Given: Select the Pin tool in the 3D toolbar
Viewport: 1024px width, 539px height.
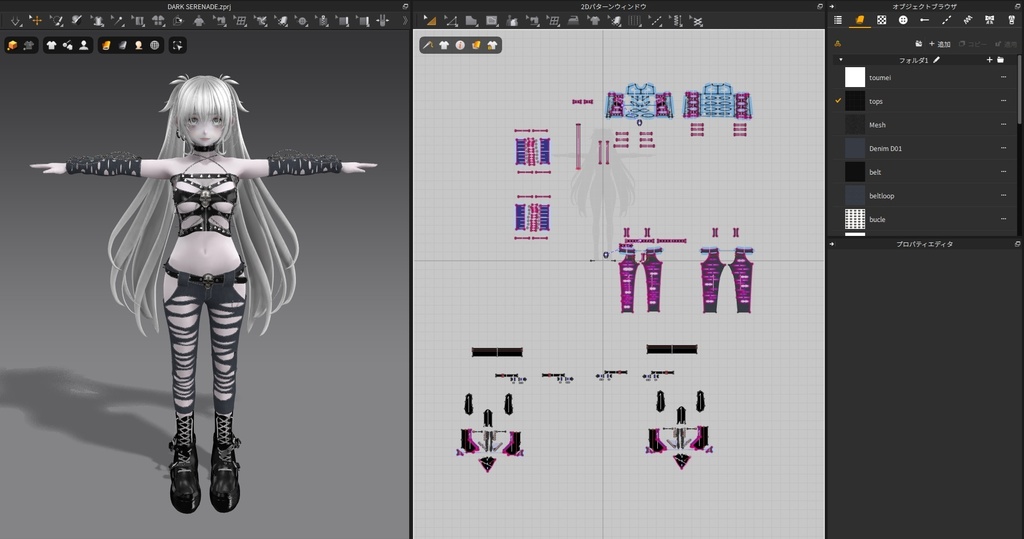Looking at the screenshot, I should click(x=118, y=21).
